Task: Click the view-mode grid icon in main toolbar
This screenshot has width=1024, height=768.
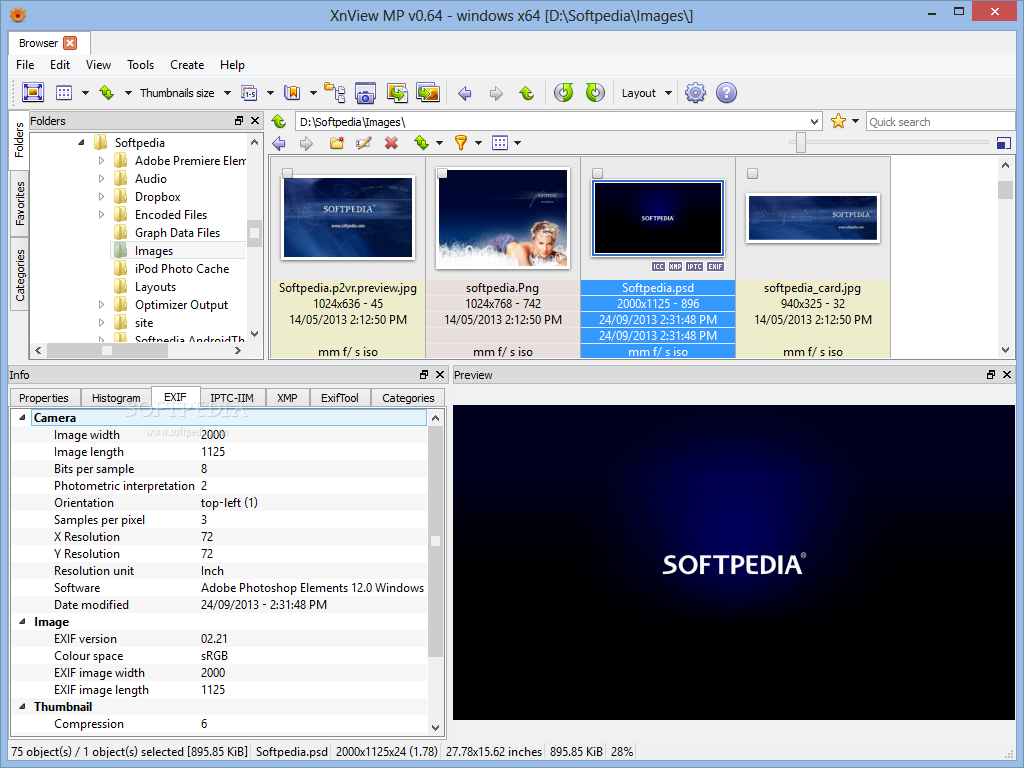Action: (x=64, y=93)
